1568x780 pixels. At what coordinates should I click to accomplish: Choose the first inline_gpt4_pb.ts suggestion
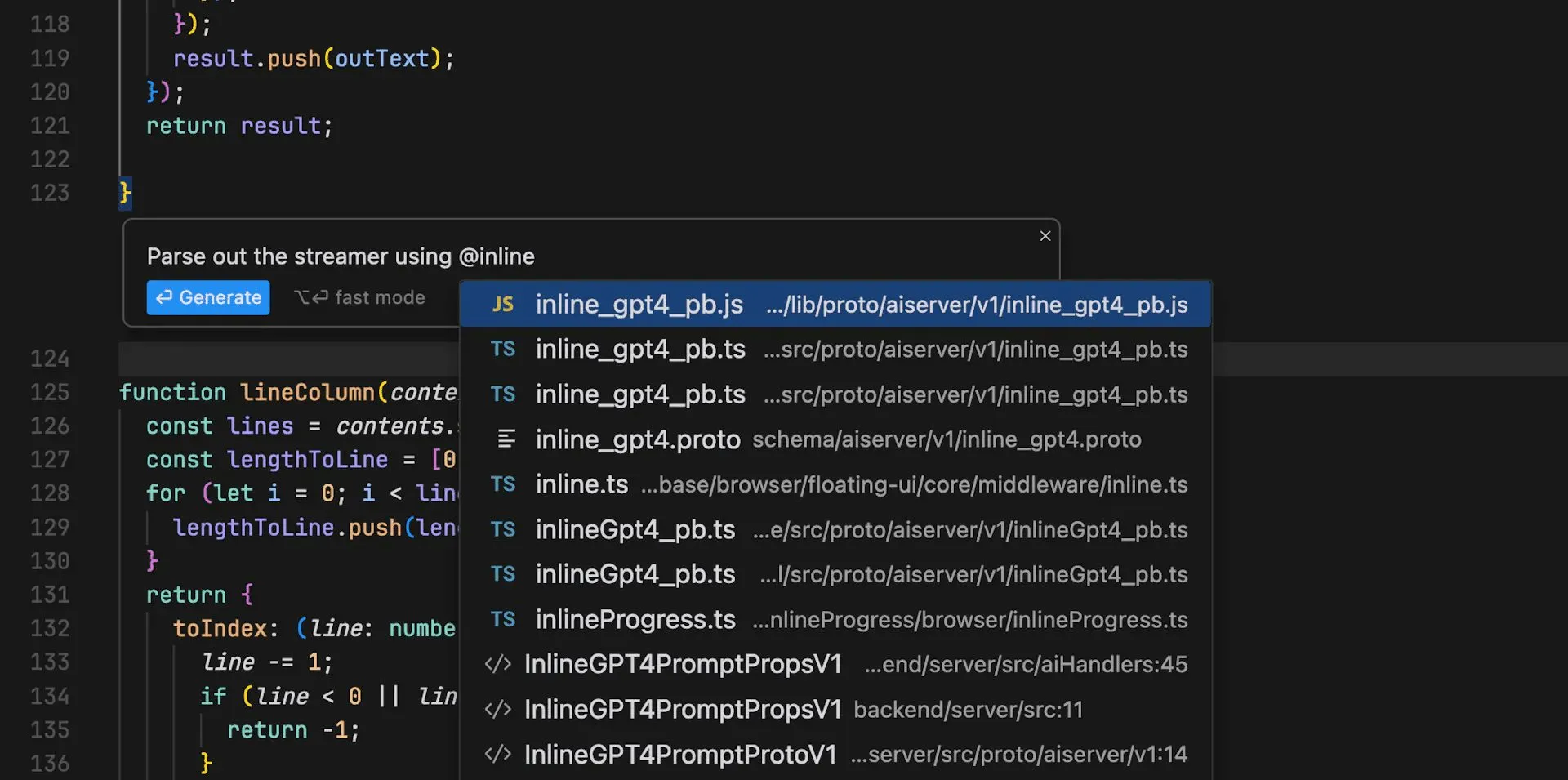[835, 350]
